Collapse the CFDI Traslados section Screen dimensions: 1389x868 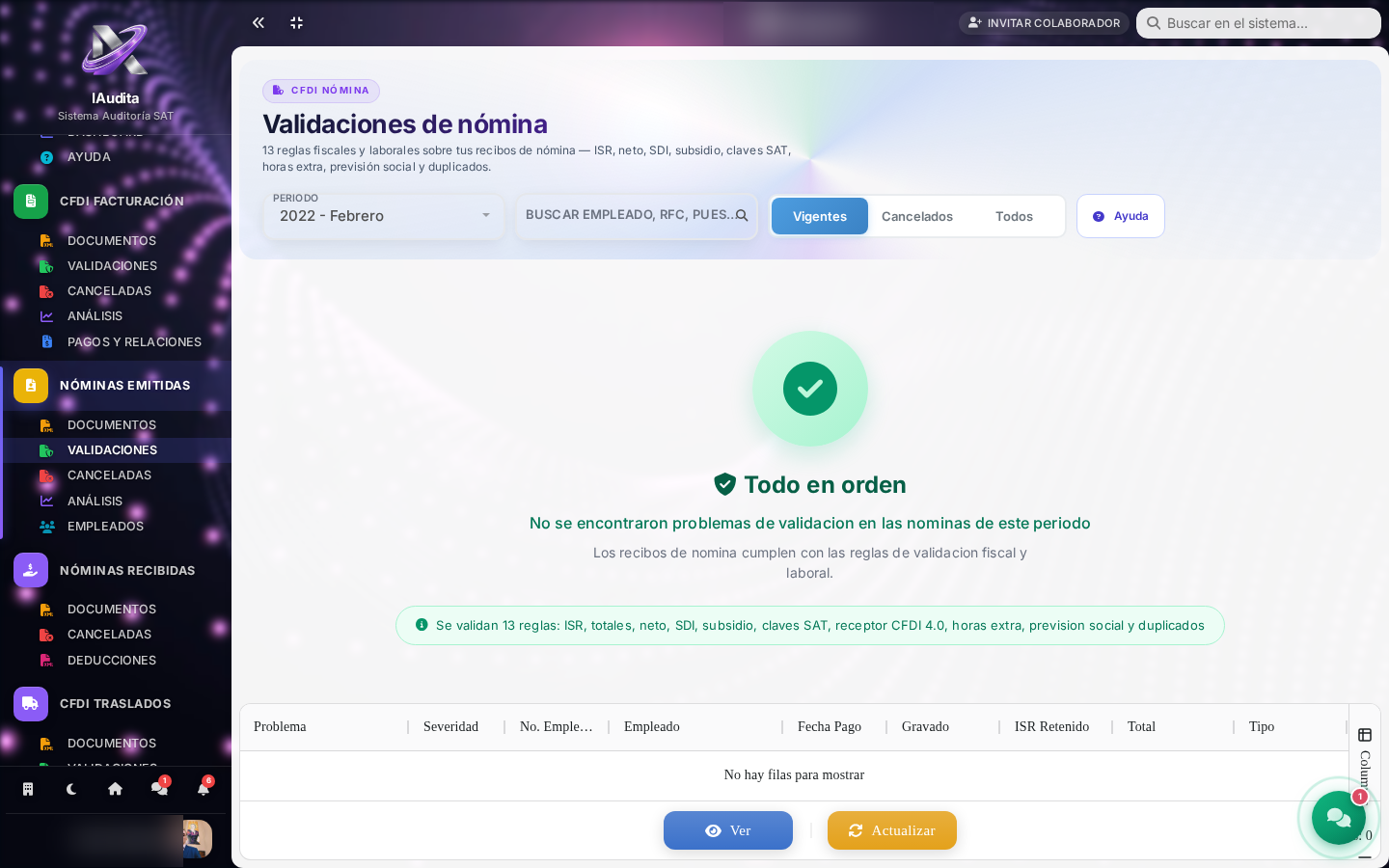point(116,704)
